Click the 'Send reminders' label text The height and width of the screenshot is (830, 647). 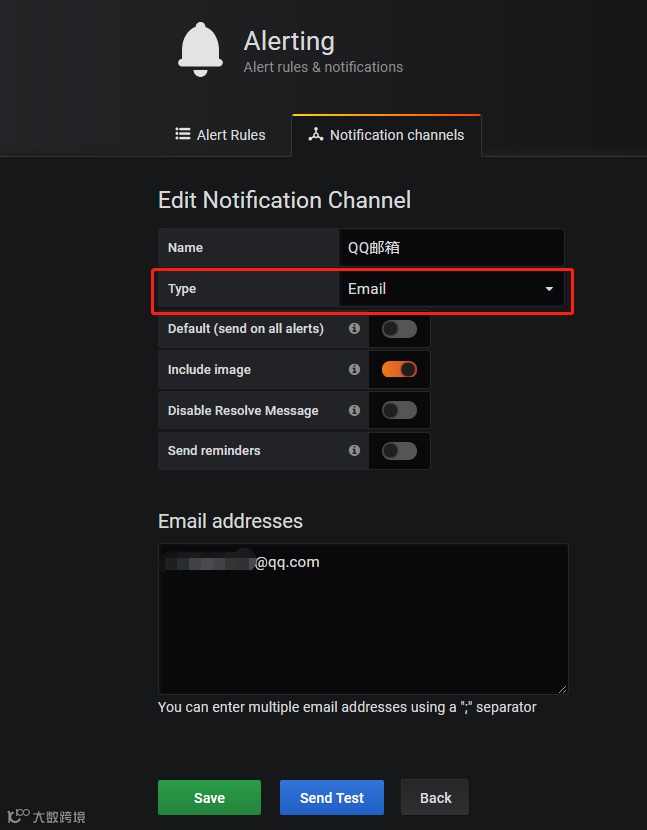coord(214,450)
